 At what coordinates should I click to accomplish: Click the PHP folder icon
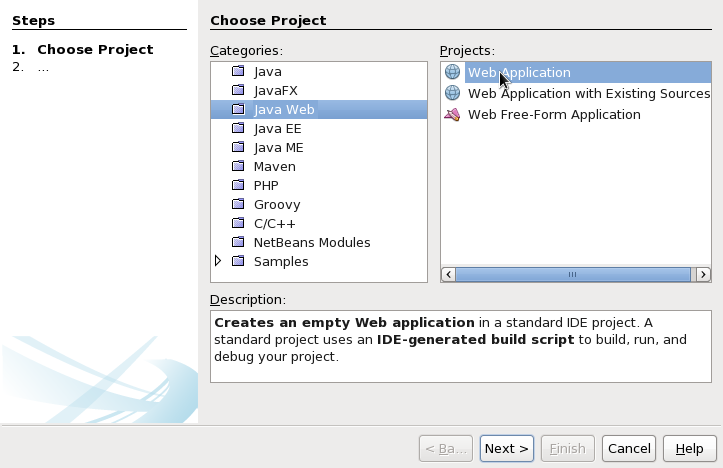238,185
